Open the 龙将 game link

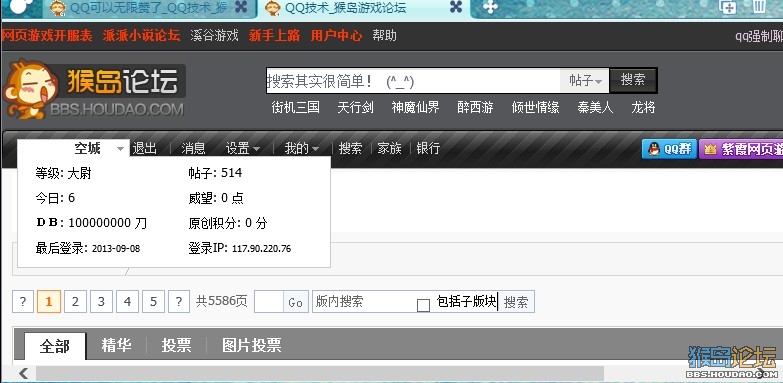643,107
